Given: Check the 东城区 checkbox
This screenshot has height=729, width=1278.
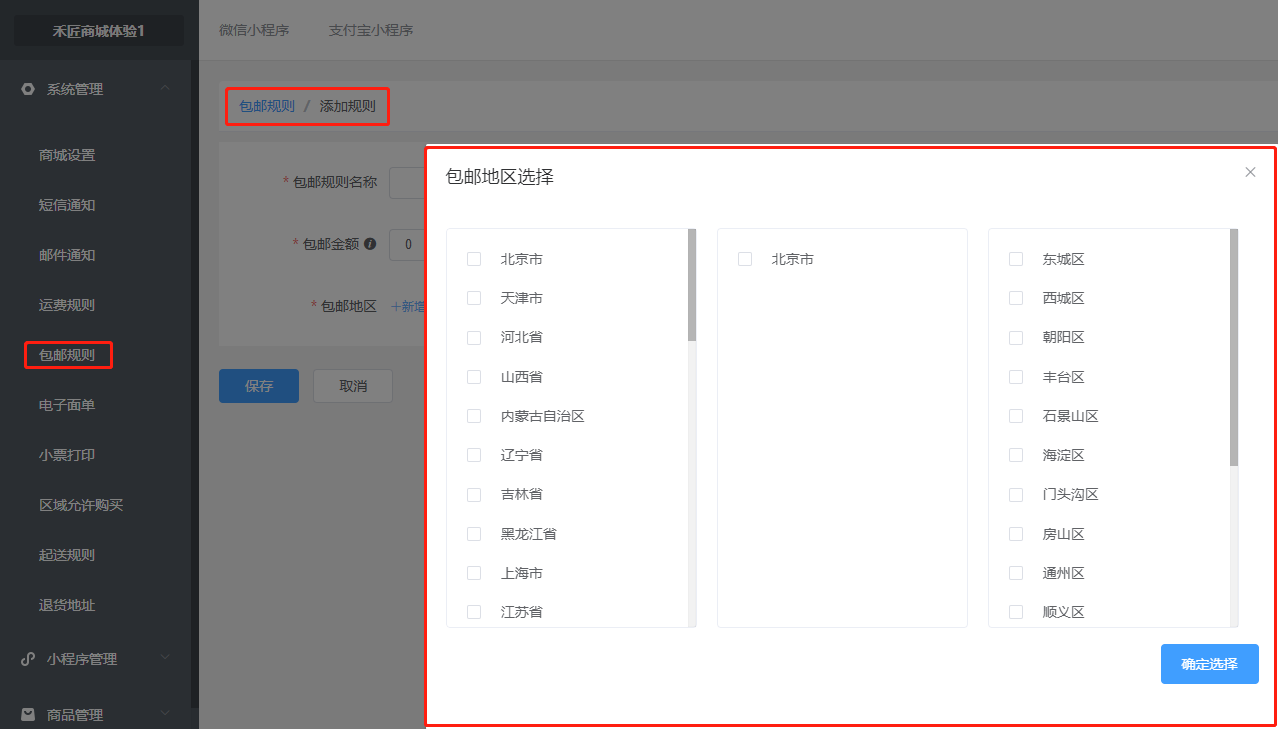Looking at the screenshot, I should [1016, 259].
